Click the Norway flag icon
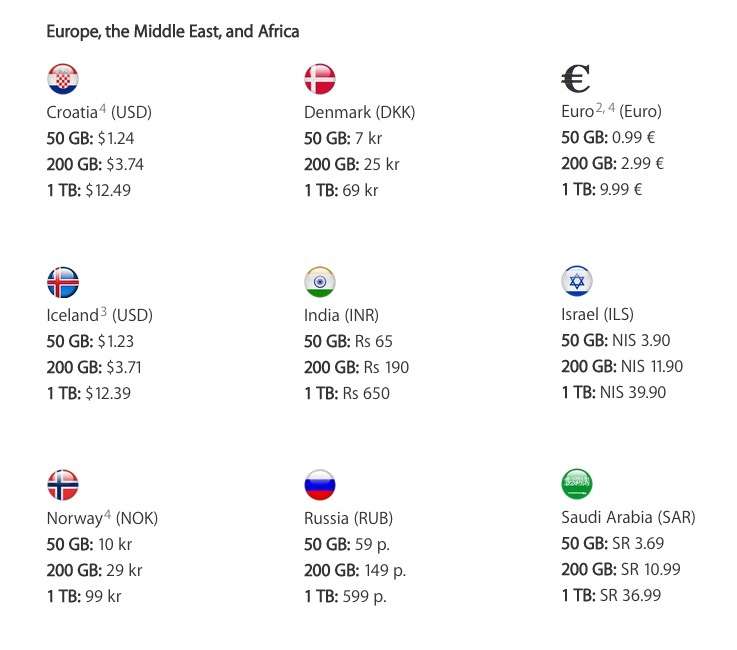Image resolution: width=737 pixels, height=650 pixels. pyautogui.click(x=63, y=485)
